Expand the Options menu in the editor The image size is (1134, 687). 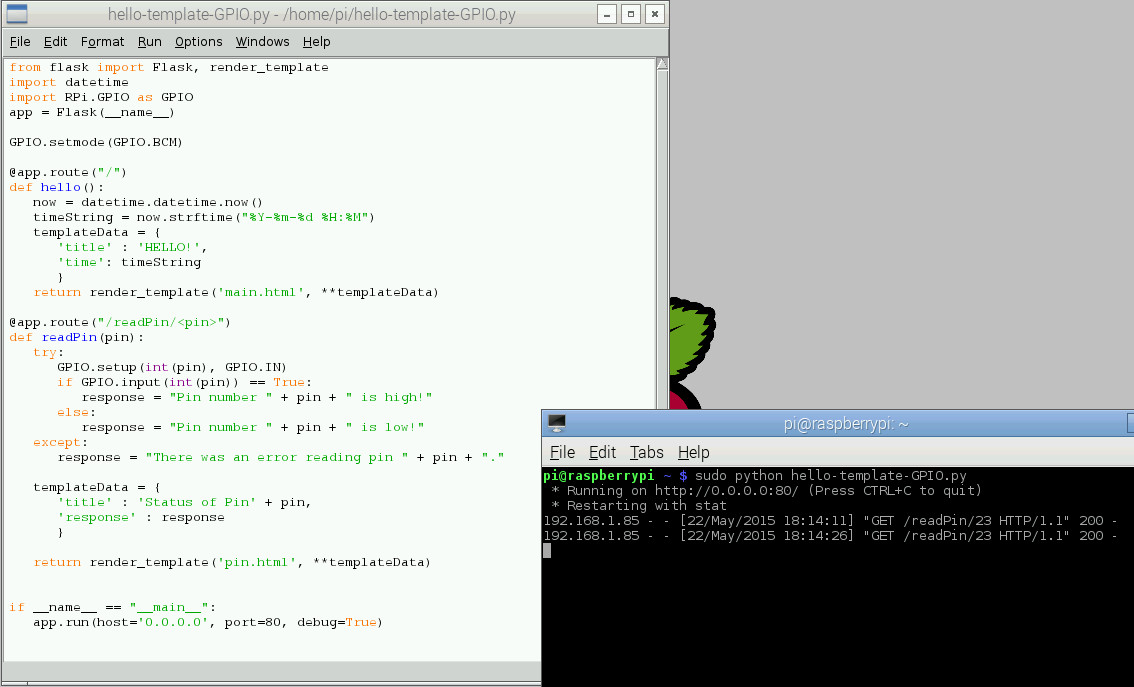[198, 42]
